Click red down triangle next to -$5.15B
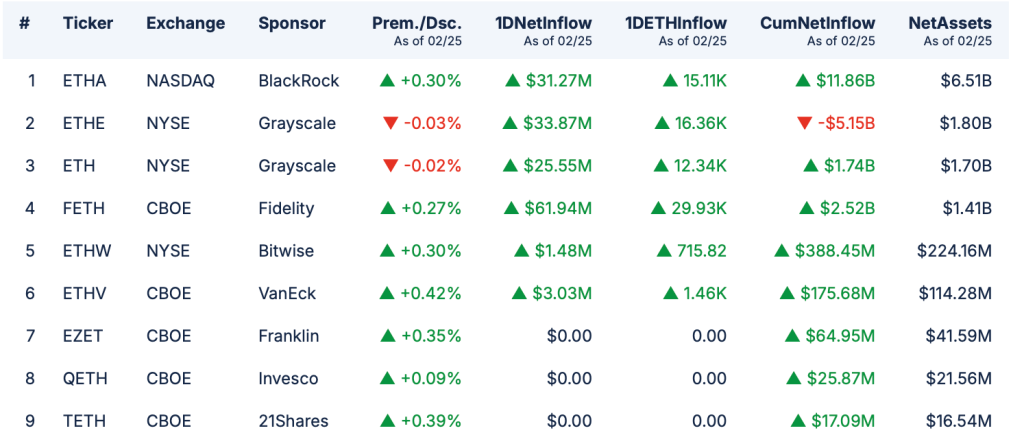The image size is (1024, 446). point(804,123)
